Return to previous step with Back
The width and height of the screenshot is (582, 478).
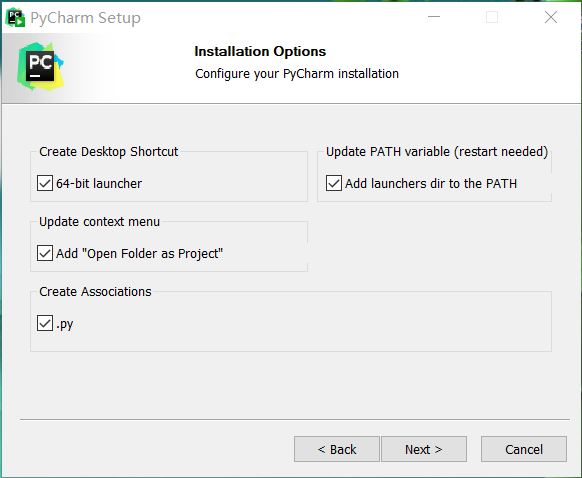[x=337, y=449]
